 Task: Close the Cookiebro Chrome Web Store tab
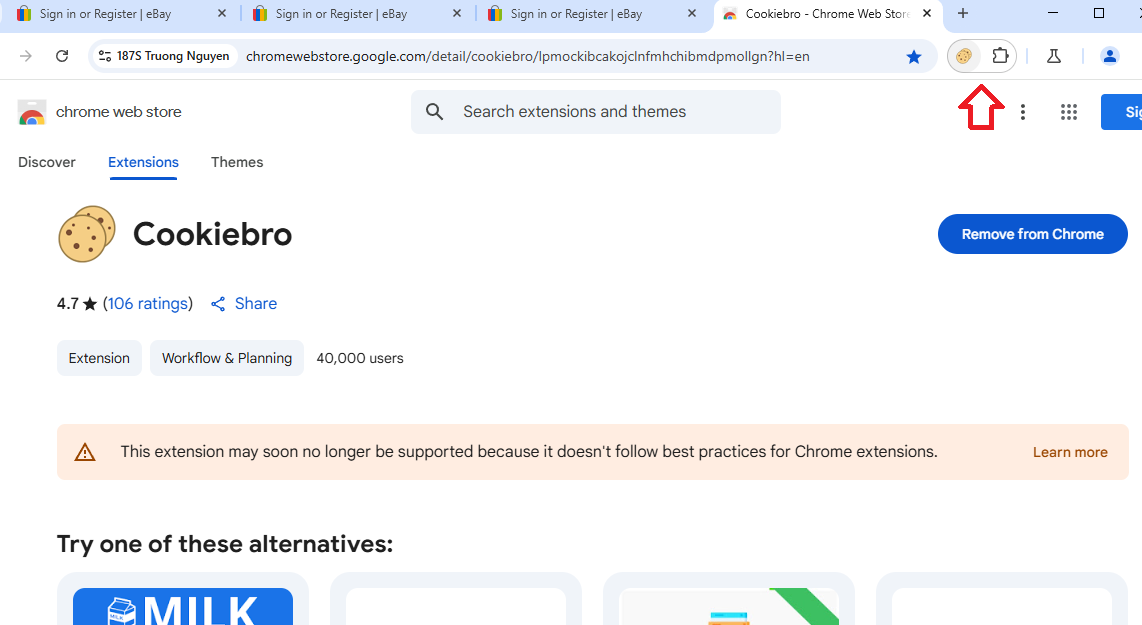coord(926,13)
